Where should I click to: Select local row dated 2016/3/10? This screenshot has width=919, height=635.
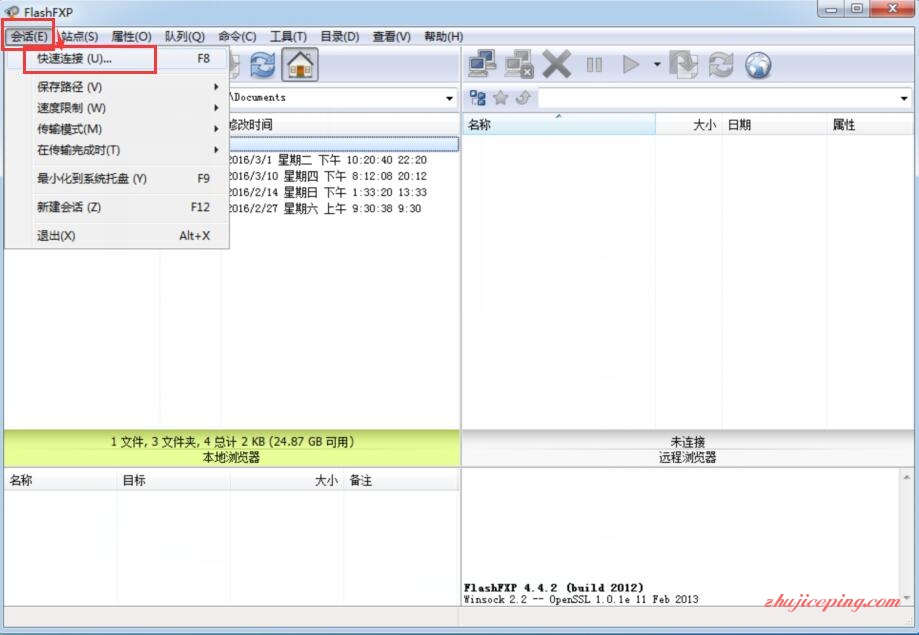pyautogui.click(x=327, y=176)
